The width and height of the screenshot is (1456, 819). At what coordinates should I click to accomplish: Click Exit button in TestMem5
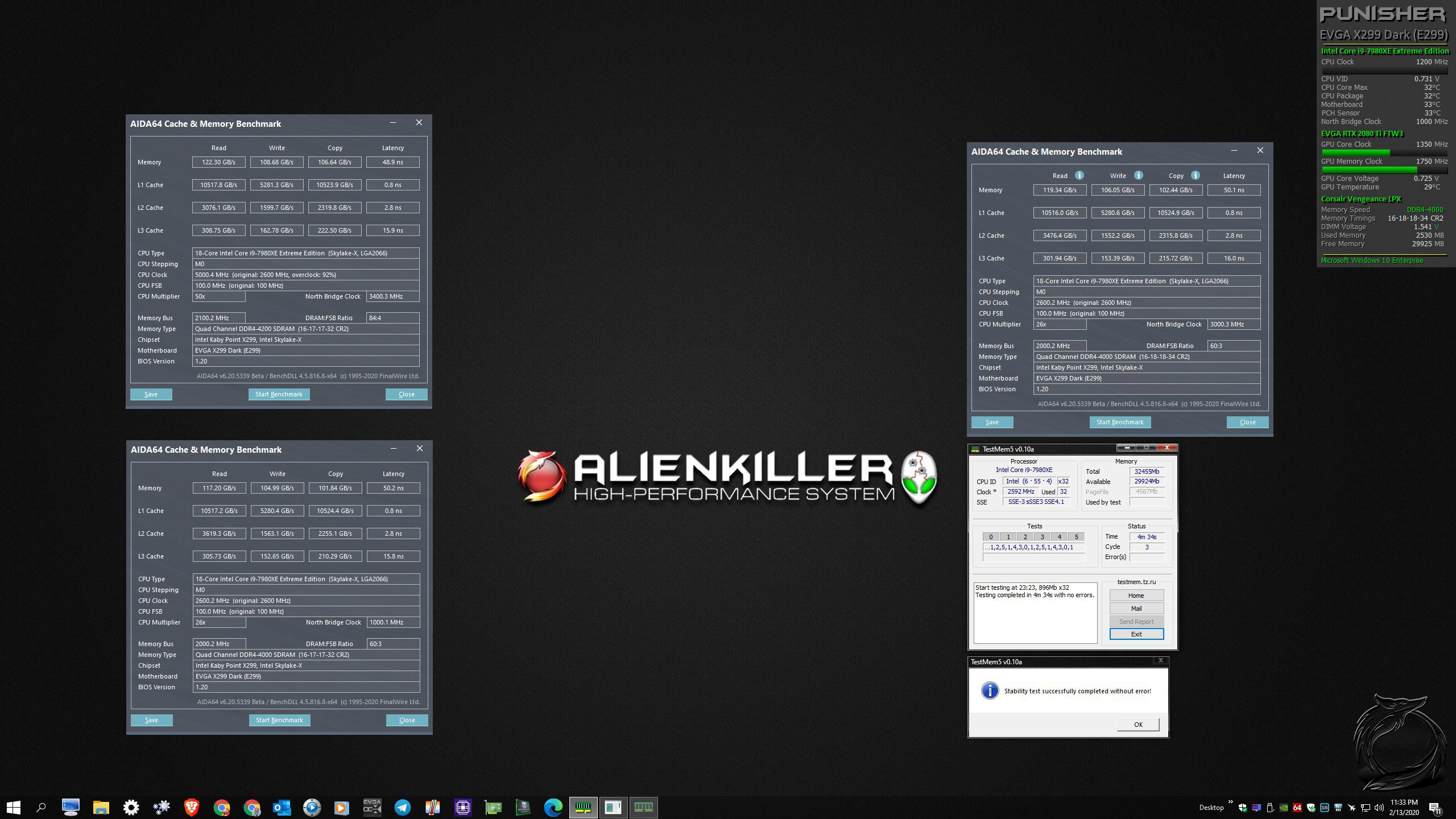pos(1136,634)
